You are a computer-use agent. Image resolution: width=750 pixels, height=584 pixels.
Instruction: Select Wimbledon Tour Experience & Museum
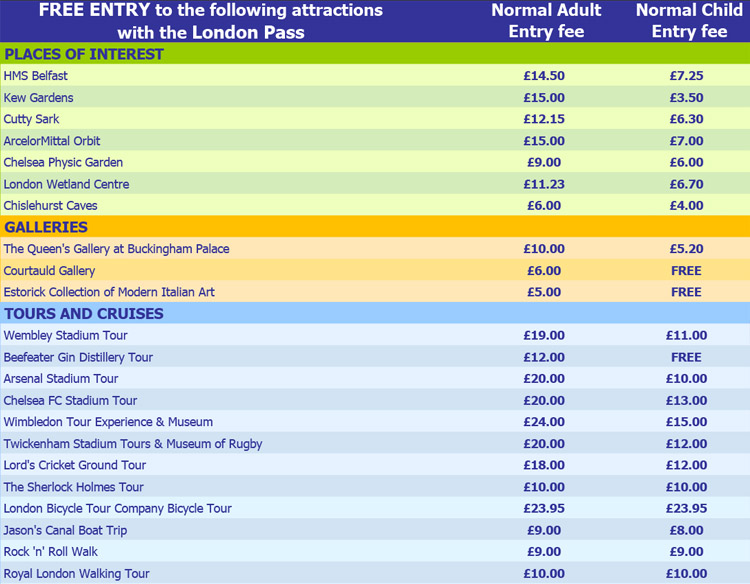coord(108,422)
